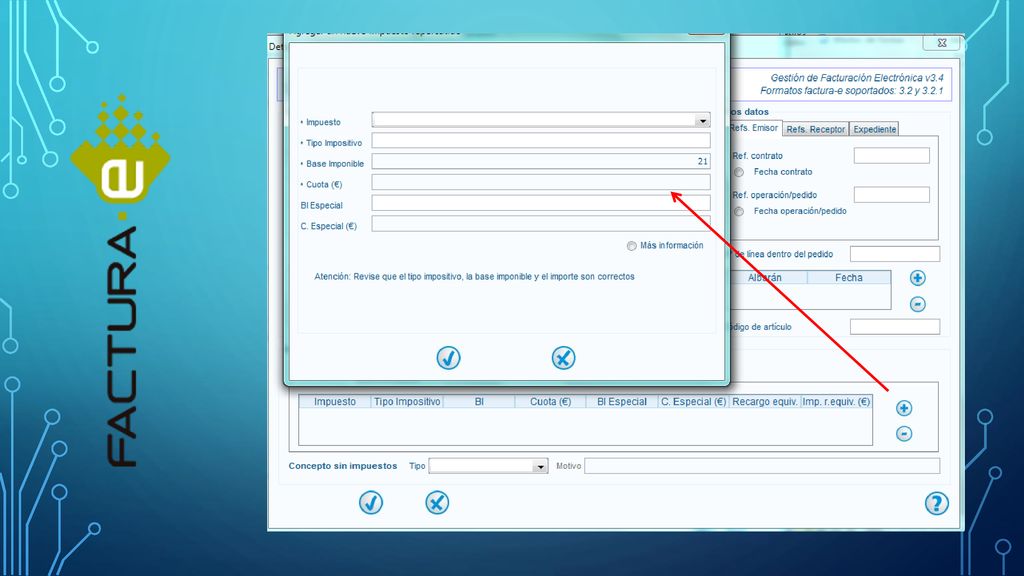The height and width of the screenshot is (576, 1024).
Task: Click the BI column header in tax table
Action: [x=479, y=402]
